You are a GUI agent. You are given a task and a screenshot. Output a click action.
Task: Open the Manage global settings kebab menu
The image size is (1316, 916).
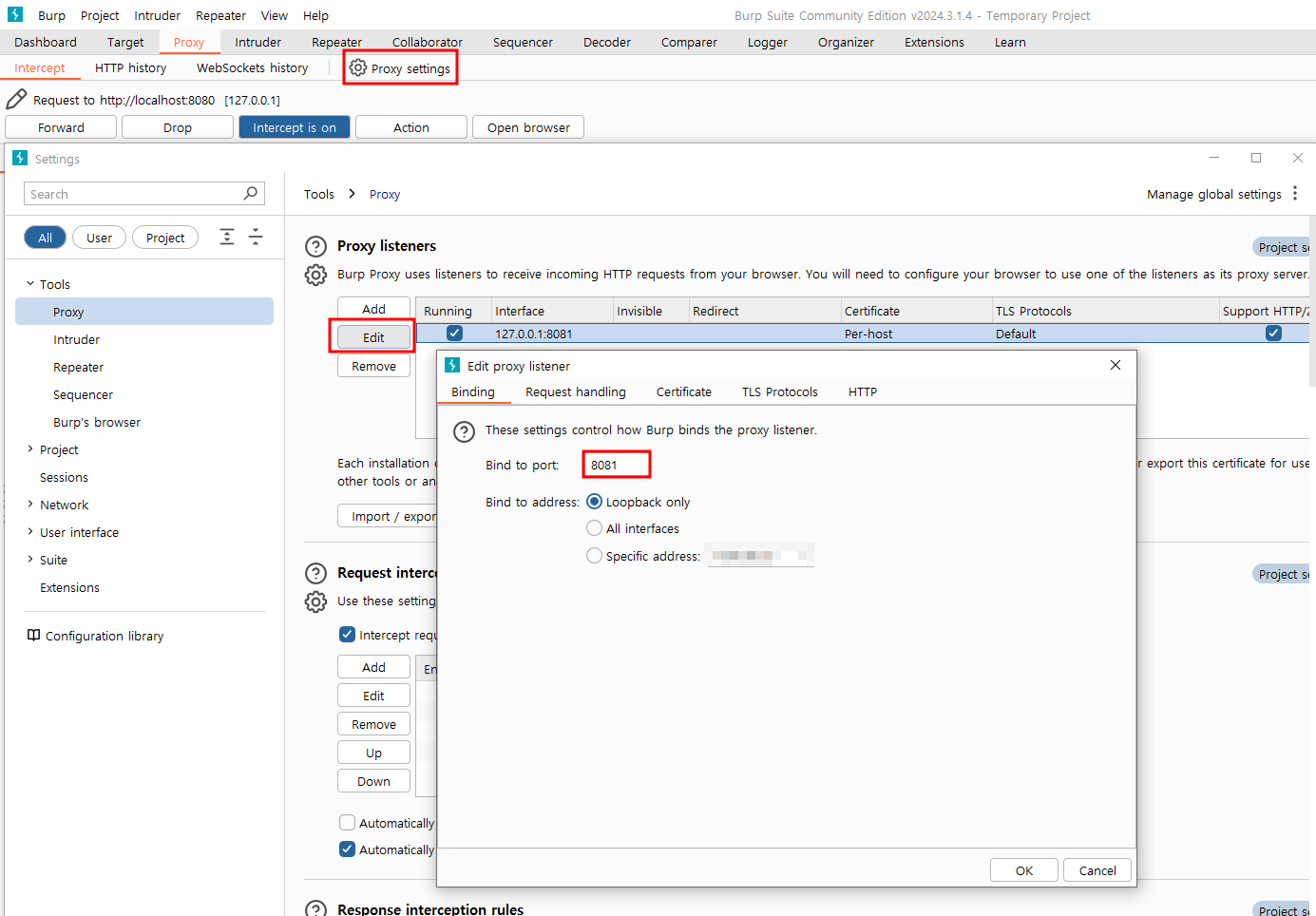1295,193
